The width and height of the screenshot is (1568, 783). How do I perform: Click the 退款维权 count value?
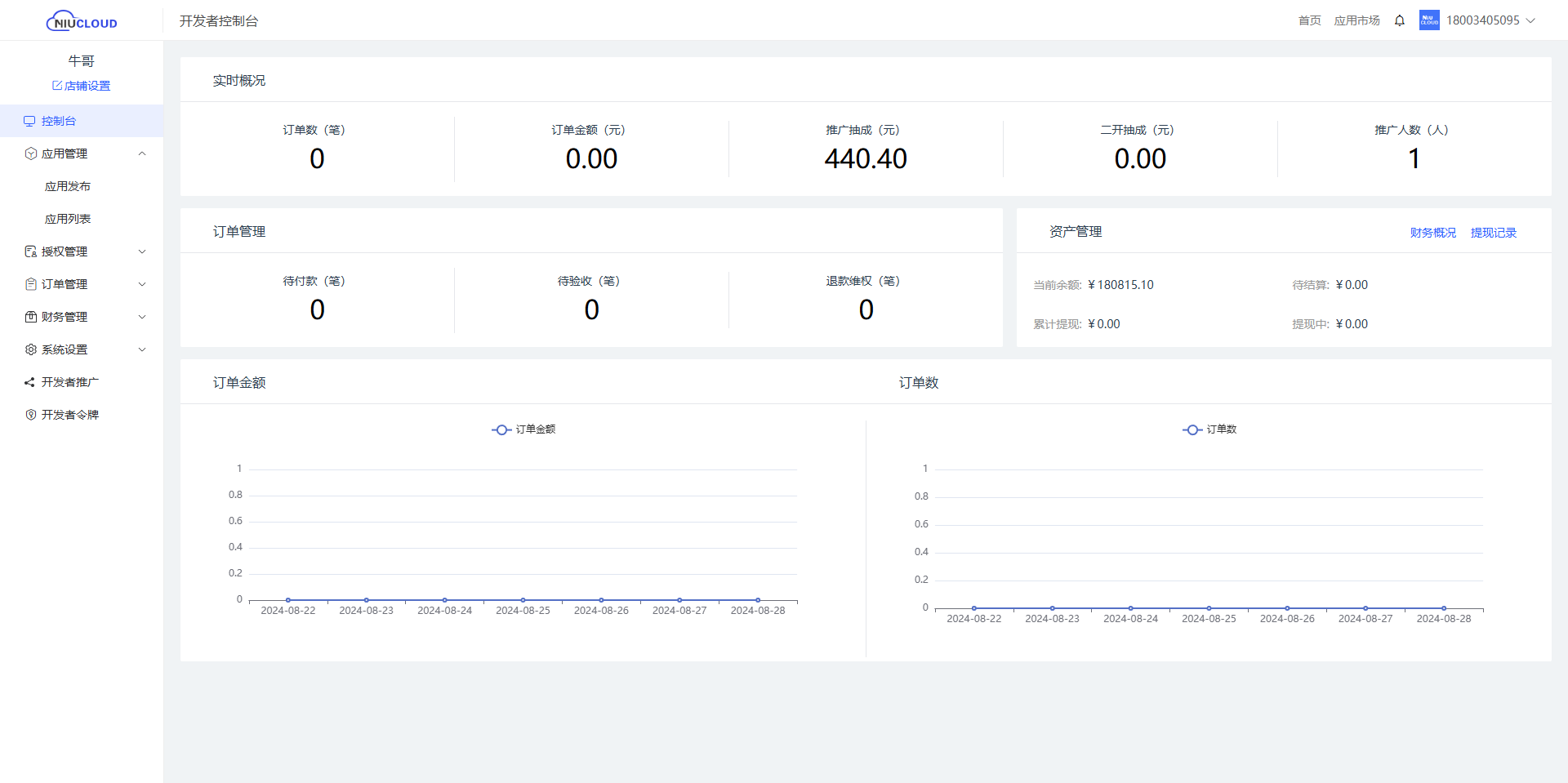[x=866, y=309]
